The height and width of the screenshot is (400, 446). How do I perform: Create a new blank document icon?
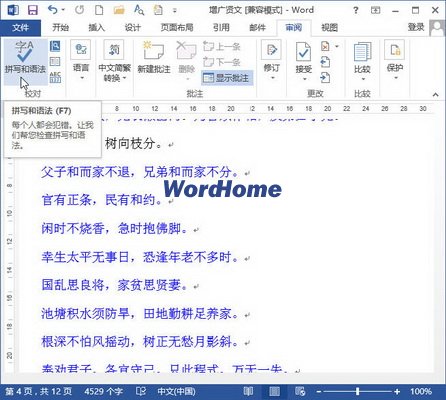pos(99,10)
